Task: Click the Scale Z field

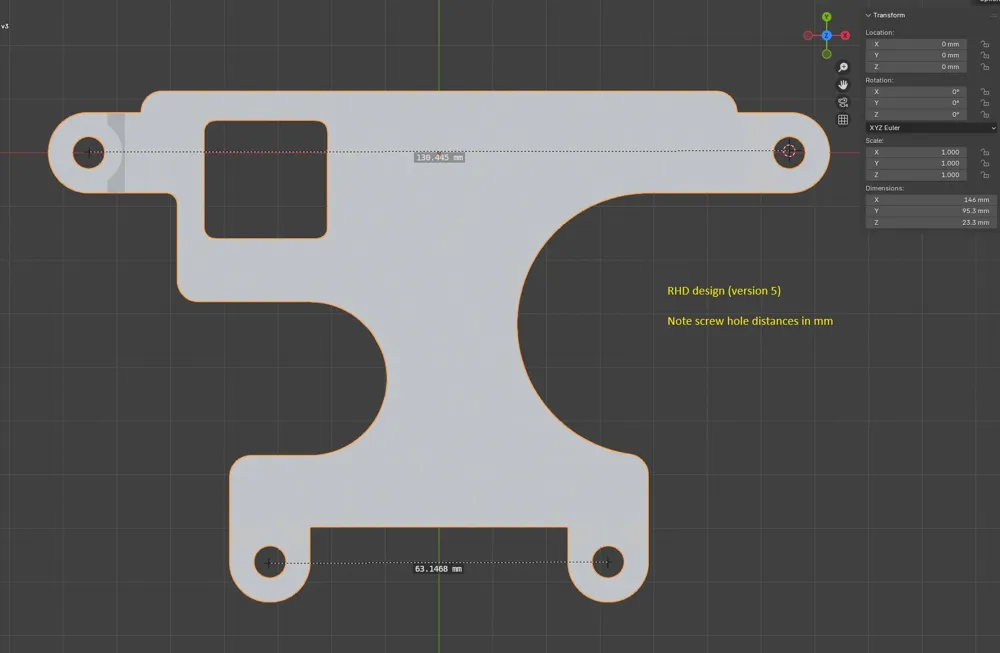Action: [x=916, y=175]
